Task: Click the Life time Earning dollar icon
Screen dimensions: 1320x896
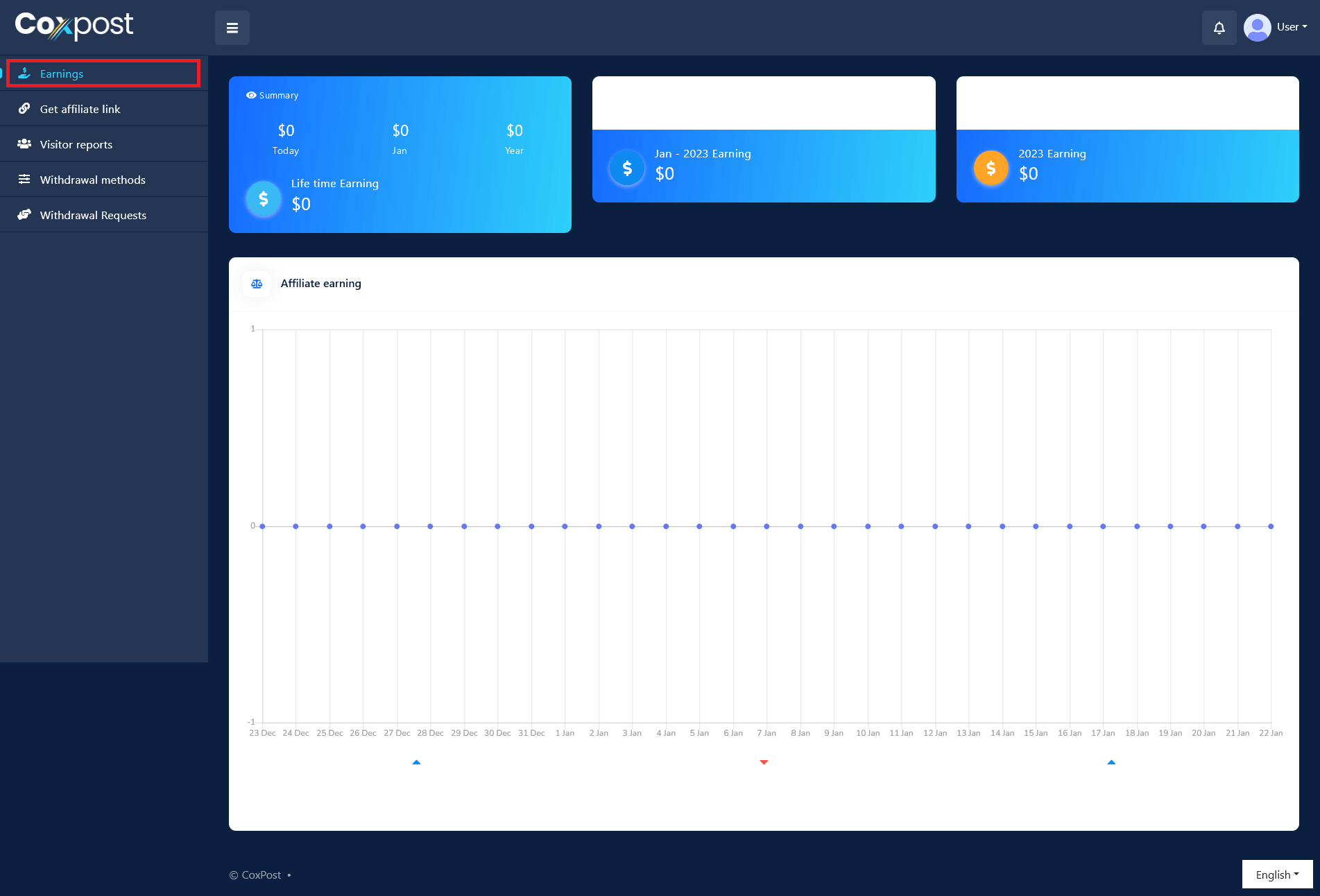Action: (264, 199)
